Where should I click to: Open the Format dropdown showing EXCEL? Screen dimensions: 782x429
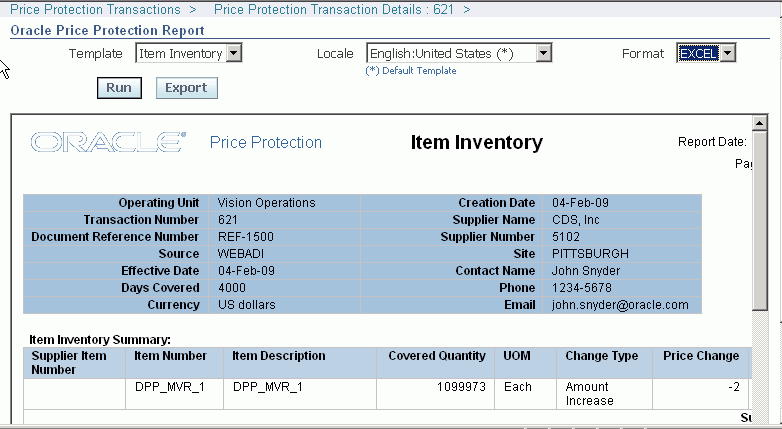click(706, 53)
